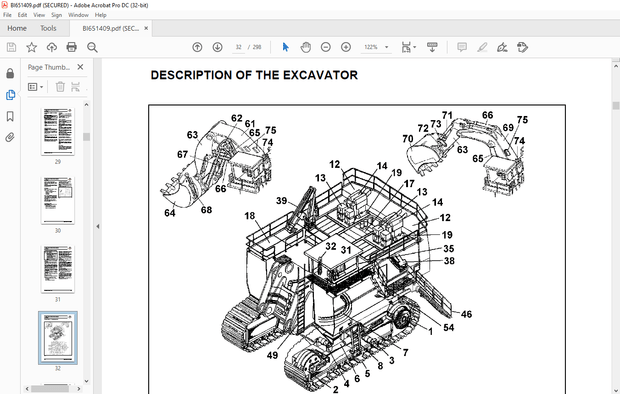Click the part label 49 in diagram

[x=272, y=355]
